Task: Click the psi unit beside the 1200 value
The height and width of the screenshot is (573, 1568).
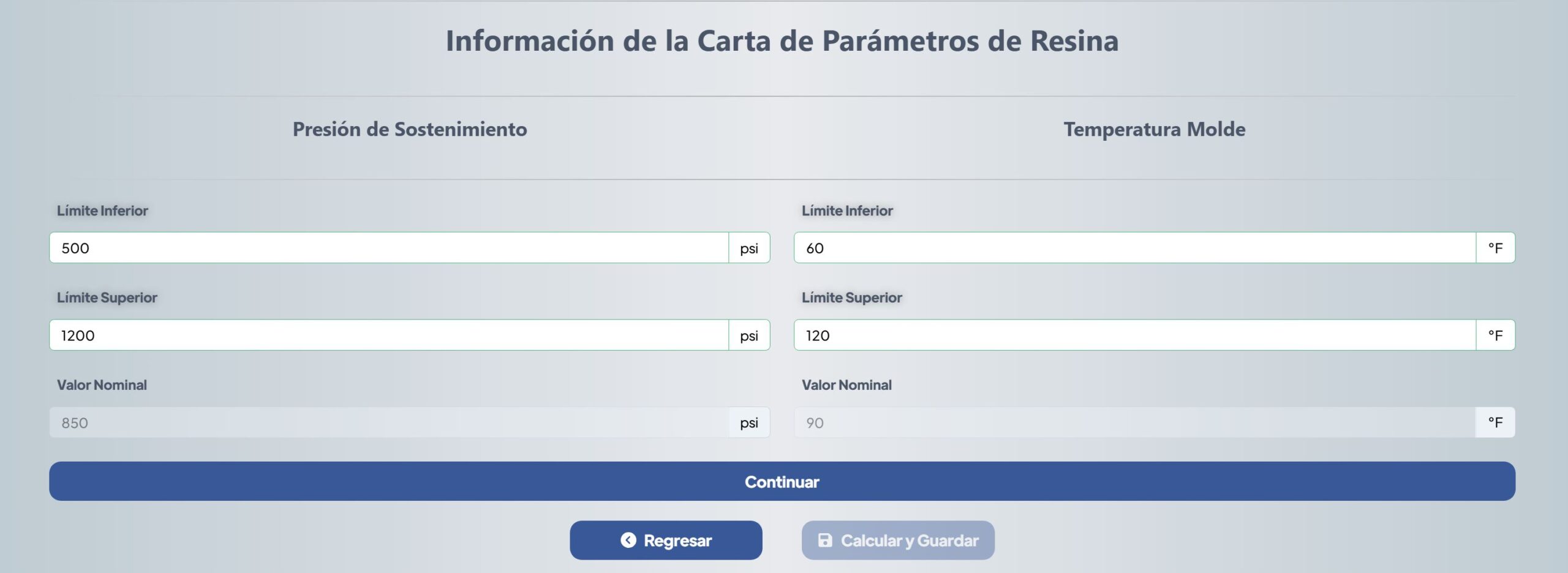Action: (749, 335)
